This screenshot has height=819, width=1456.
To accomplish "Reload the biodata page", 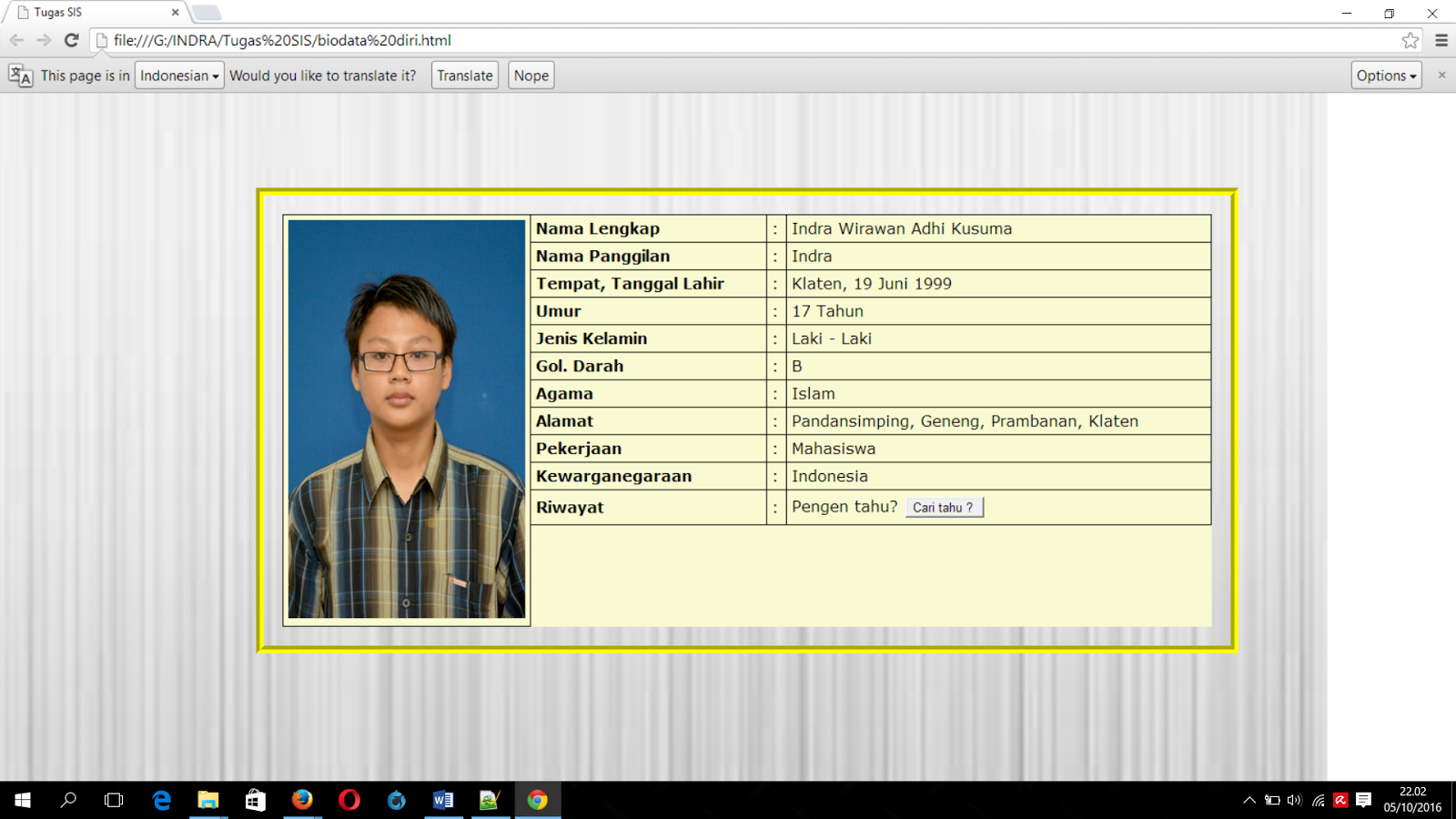I will point(71,40).
